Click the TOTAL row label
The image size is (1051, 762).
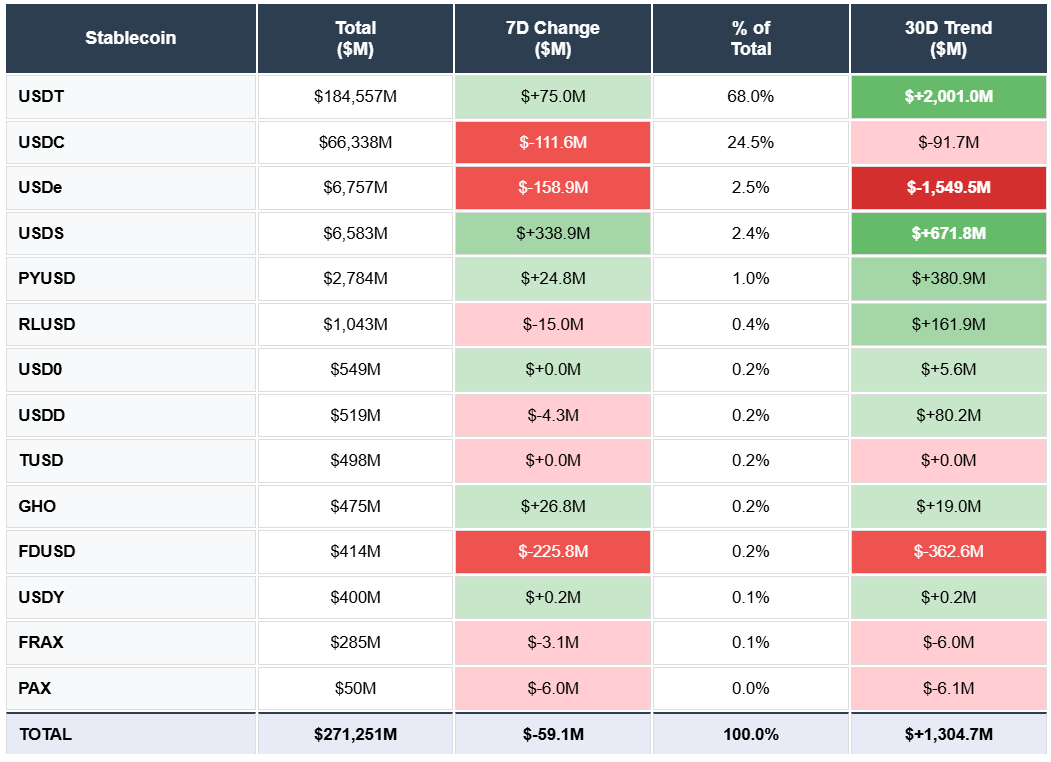[44, 733]
